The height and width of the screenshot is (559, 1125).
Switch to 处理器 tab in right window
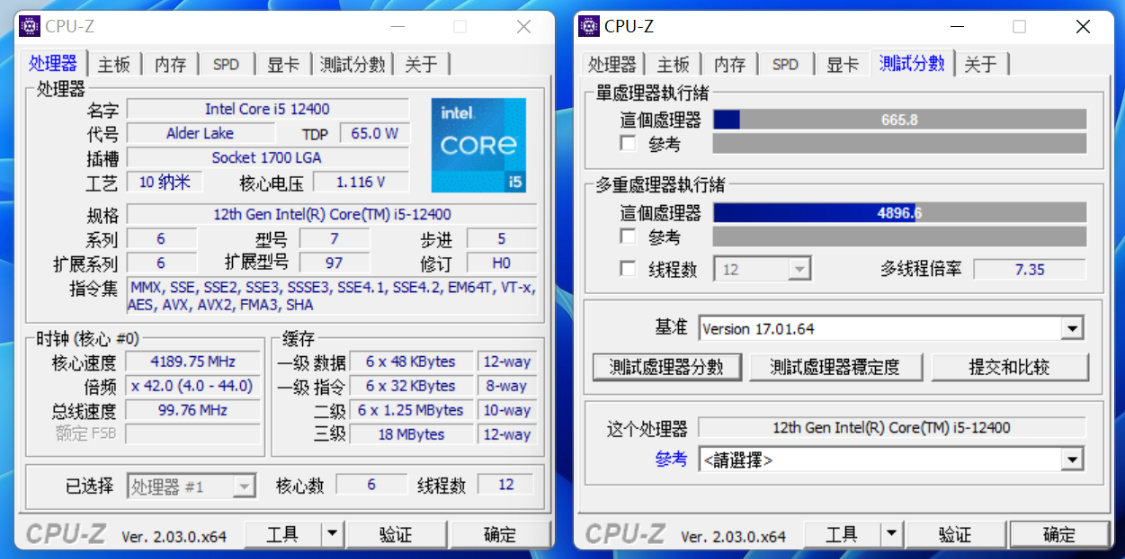[x=612, y=65]
